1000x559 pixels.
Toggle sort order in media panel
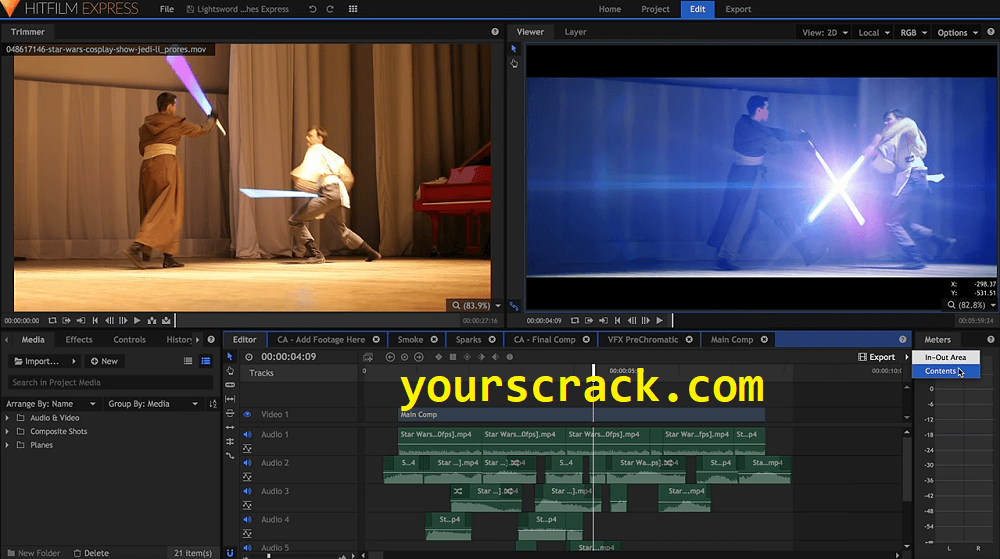(x=213, y=403)
